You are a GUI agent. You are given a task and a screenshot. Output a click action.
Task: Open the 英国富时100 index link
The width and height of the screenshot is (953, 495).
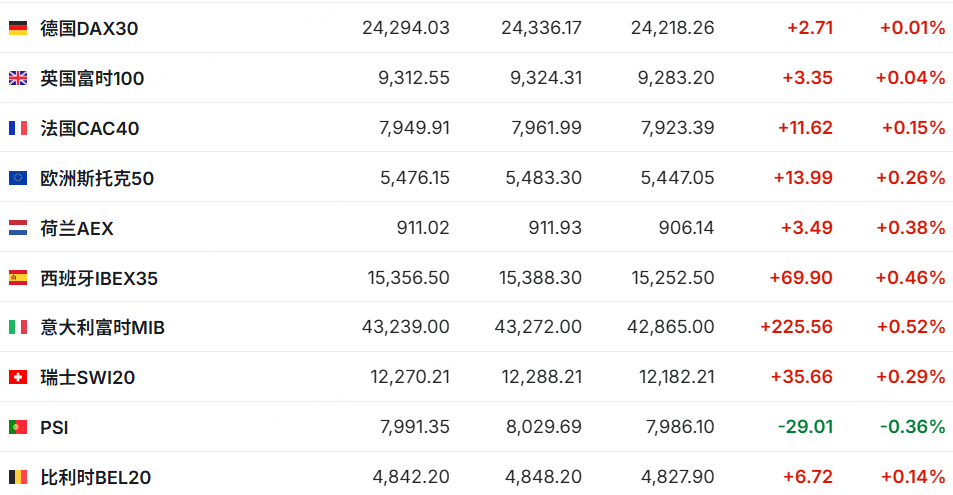point(92,78)
